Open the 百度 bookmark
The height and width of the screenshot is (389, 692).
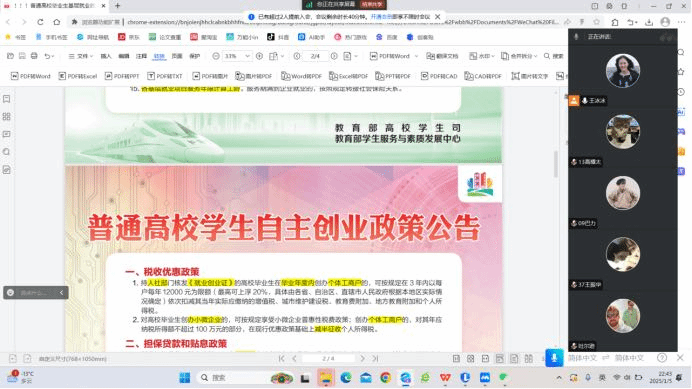[x=387, y=38]
